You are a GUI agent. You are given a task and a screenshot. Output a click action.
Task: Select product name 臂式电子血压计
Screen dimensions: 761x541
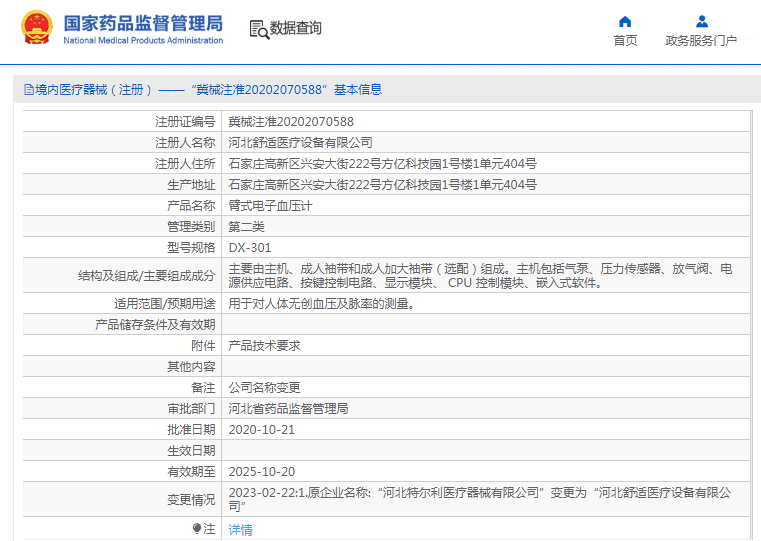coord(270,206)
